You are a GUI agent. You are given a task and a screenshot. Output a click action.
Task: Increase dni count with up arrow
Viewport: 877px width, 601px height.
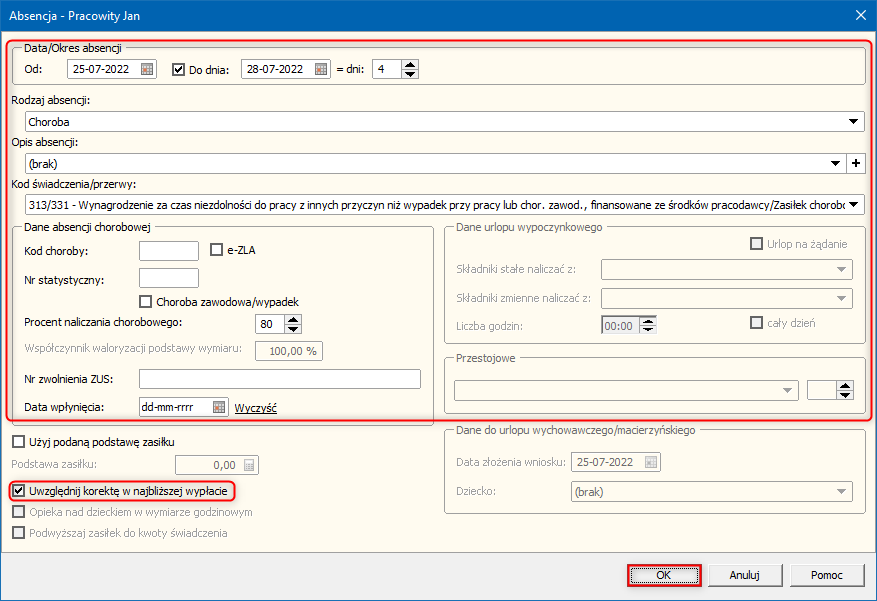410,65
